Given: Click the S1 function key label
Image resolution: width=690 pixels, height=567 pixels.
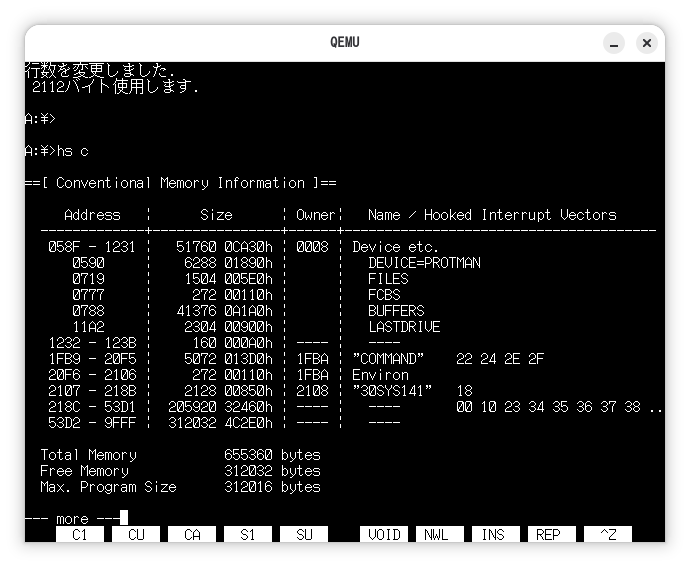Looking at the screenshot, I should 248,534.
